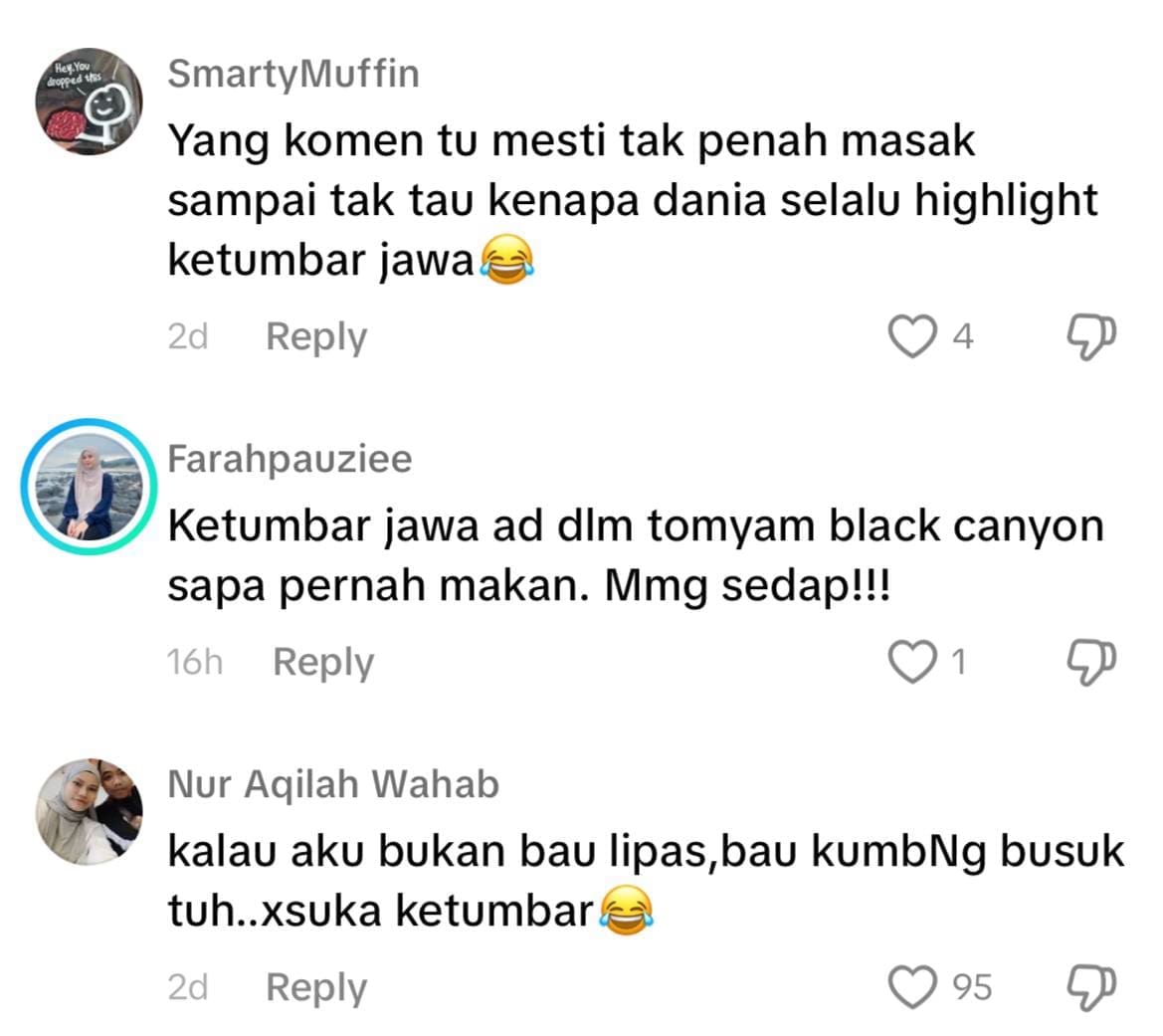The image size is (1163, 1036).
Task: Reply to Nur Aqilah Wahab's comment
Action: 316,988
